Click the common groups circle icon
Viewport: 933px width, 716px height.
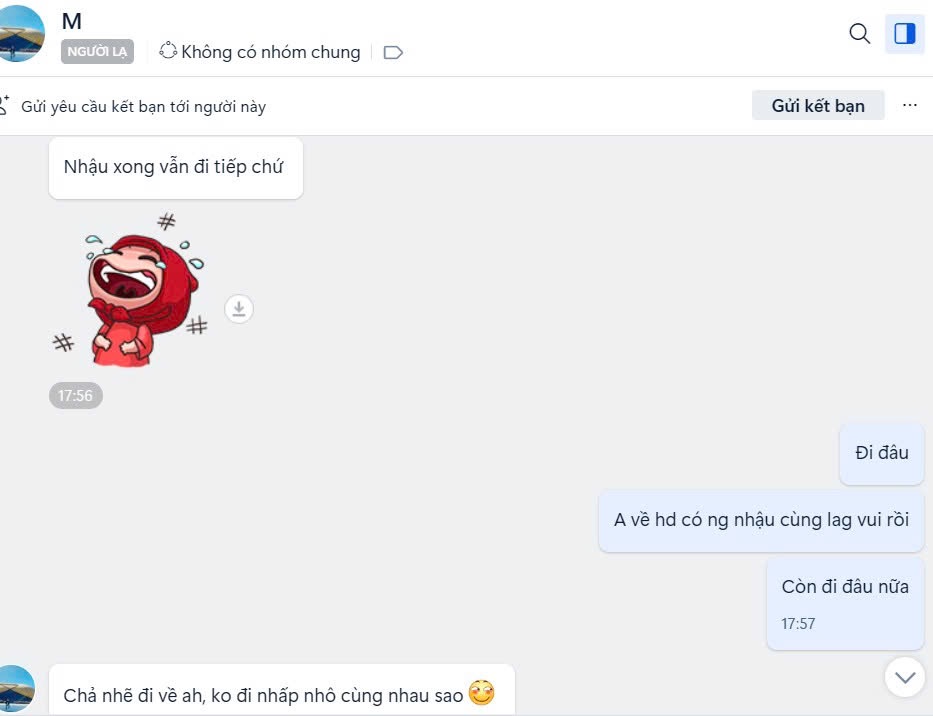[168, 51]
